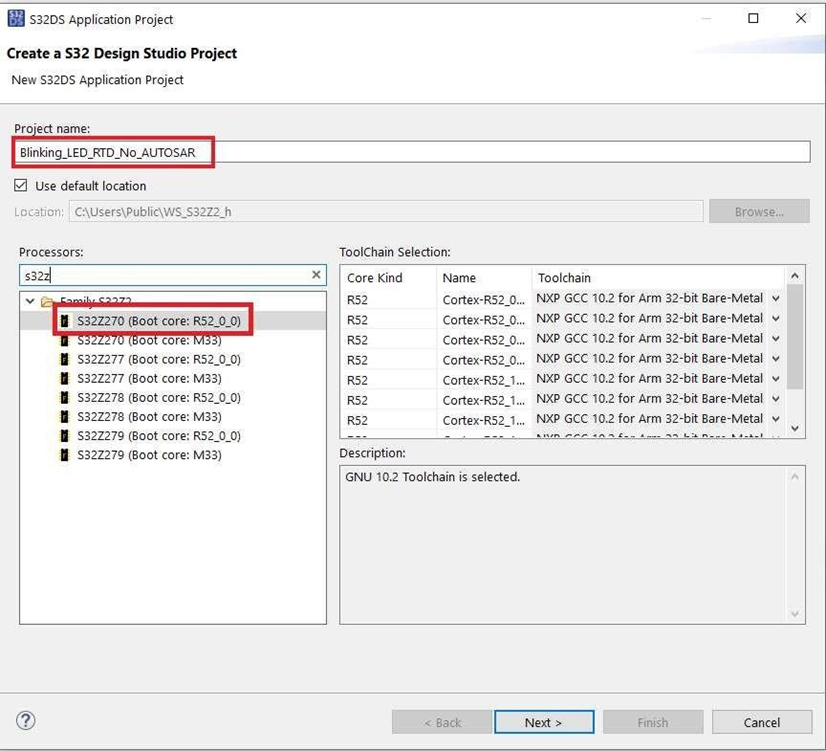Click the Next > button
This screenshot has width=826, height=751.
tap(544, 722)
